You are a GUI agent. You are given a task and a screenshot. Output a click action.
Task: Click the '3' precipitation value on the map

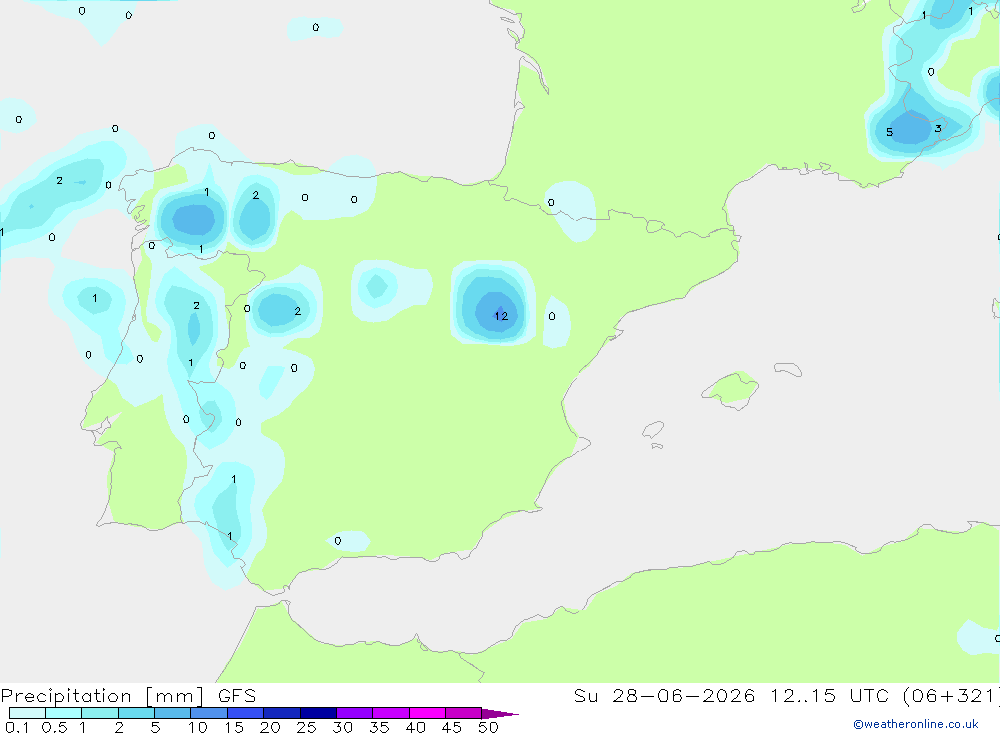click(x=938, y=128)
